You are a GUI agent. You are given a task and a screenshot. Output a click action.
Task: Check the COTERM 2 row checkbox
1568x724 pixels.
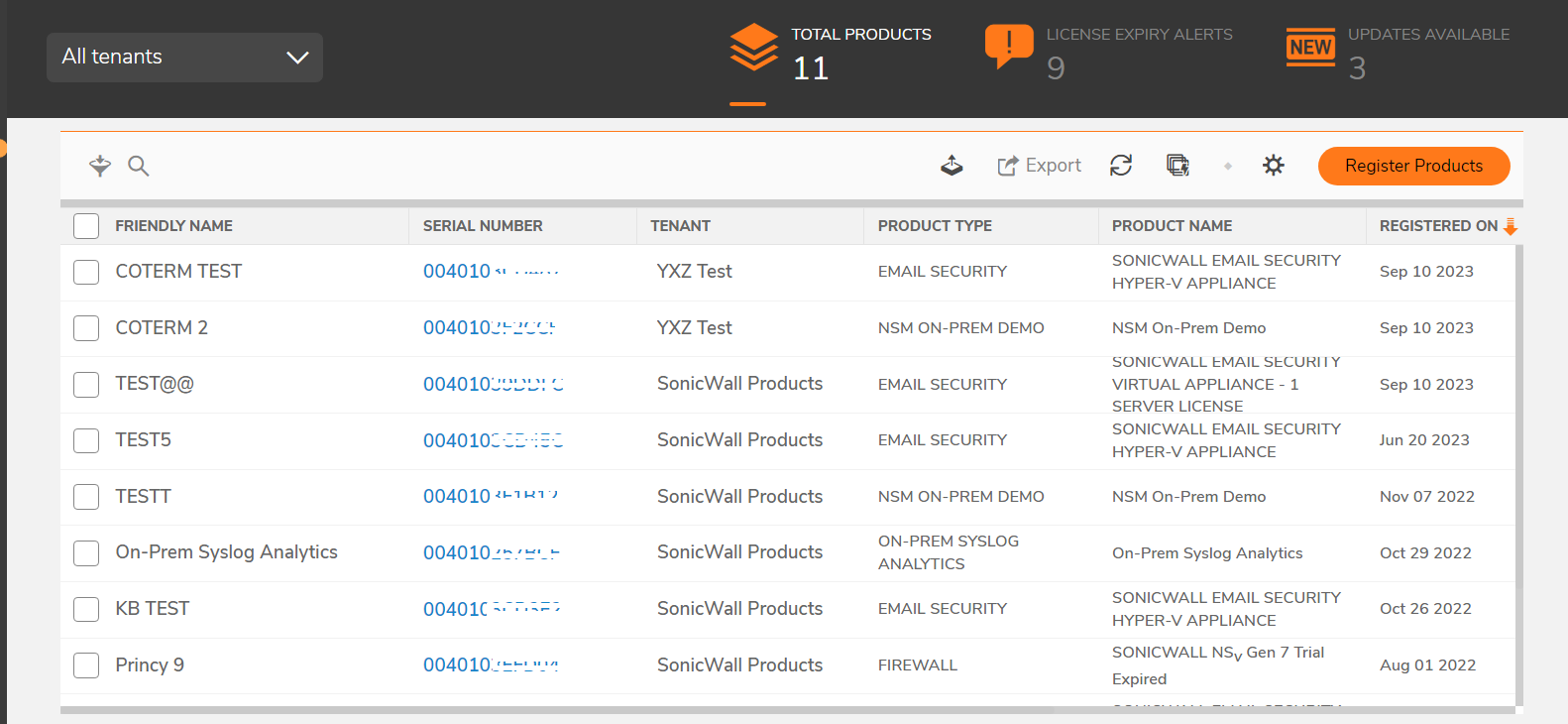pos(86,328)
